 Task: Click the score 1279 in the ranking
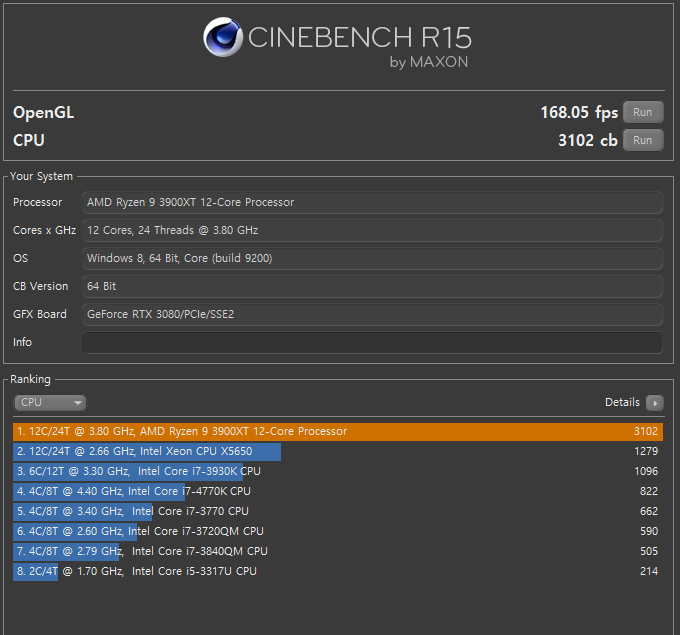click(x=646, y=452)
